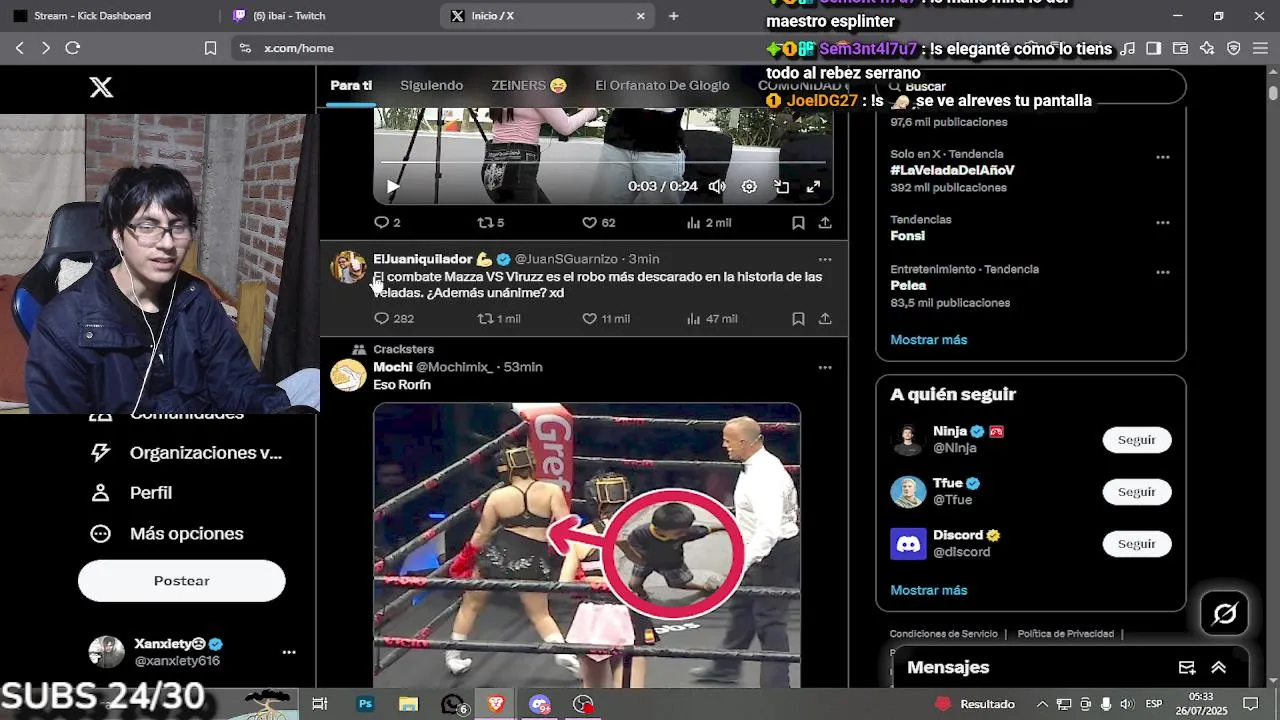Image resolution: width=1280 pixels, height=720 pixels.
Task: Click the Buscar search field
Action: [1031, 87]
